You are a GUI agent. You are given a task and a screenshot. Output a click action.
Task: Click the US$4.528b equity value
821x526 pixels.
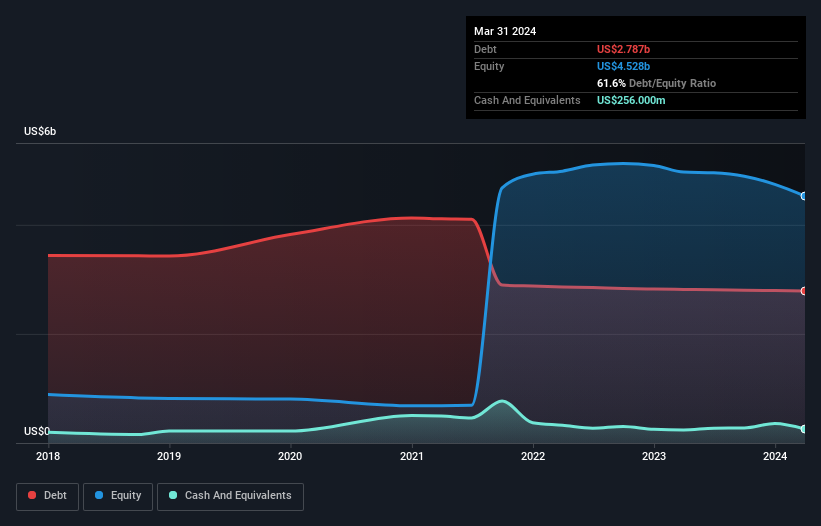[x=623, y=66]
